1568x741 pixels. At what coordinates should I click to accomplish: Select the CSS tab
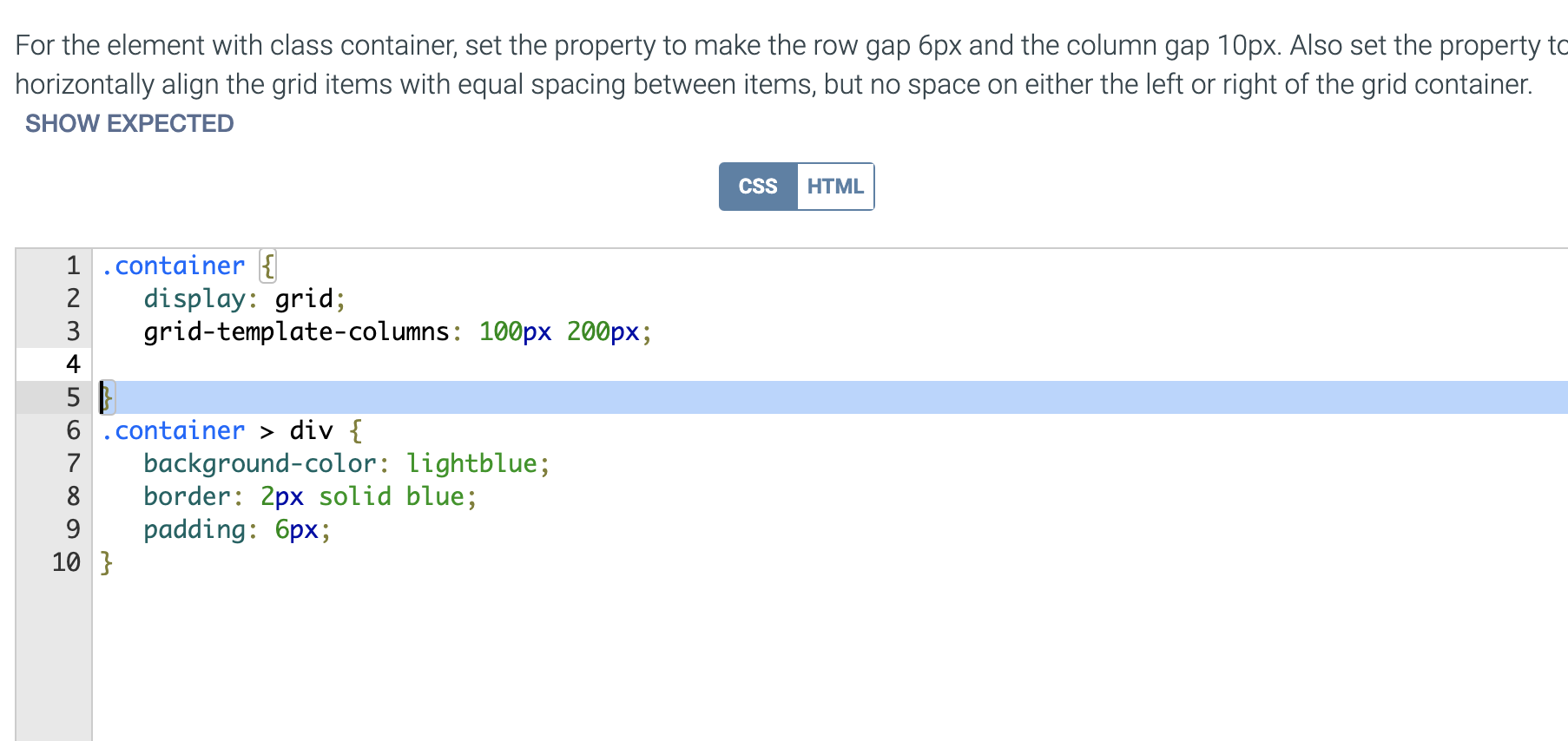[758, 187]
